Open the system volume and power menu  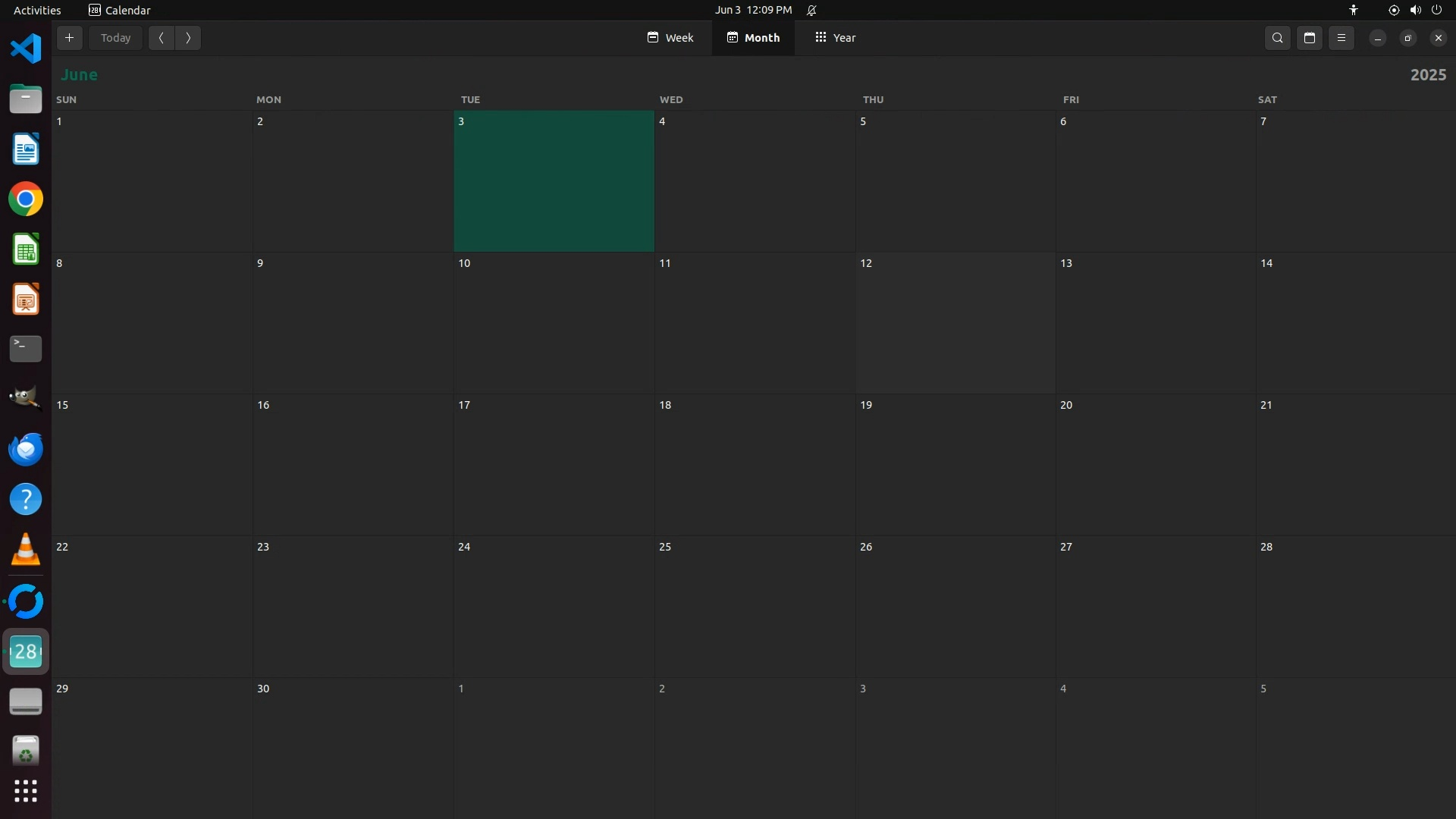1415,10
